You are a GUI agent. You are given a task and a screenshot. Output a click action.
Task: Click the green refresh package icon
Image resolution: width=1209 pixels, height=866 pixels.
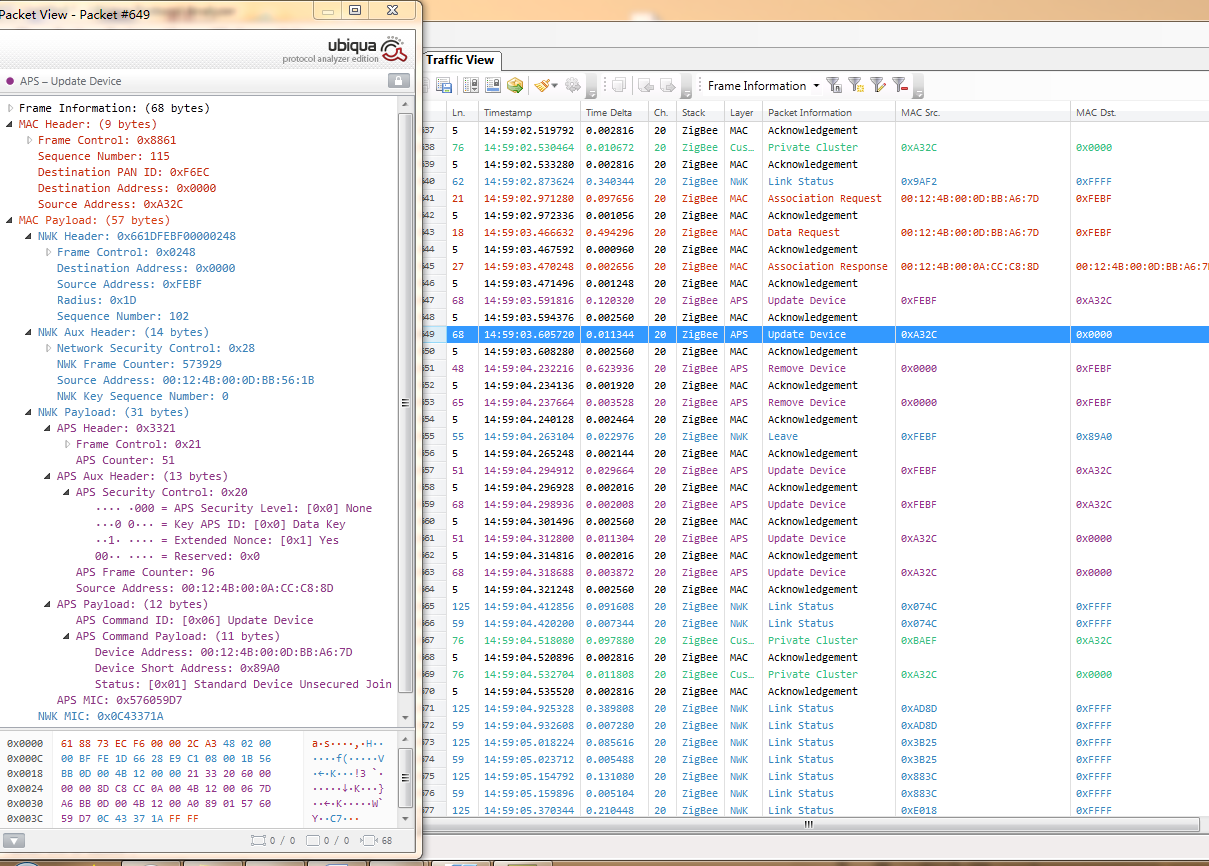click(515, 86)
